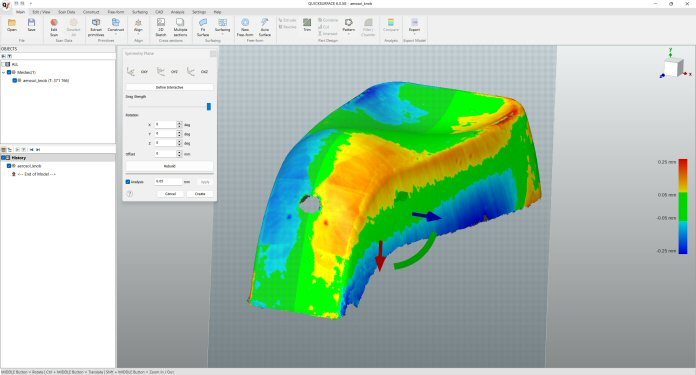Screen dimensions: 696x375
Task: Toggle the aerosol_knob mesh checkbox in Objects
Action: point(15,81)
